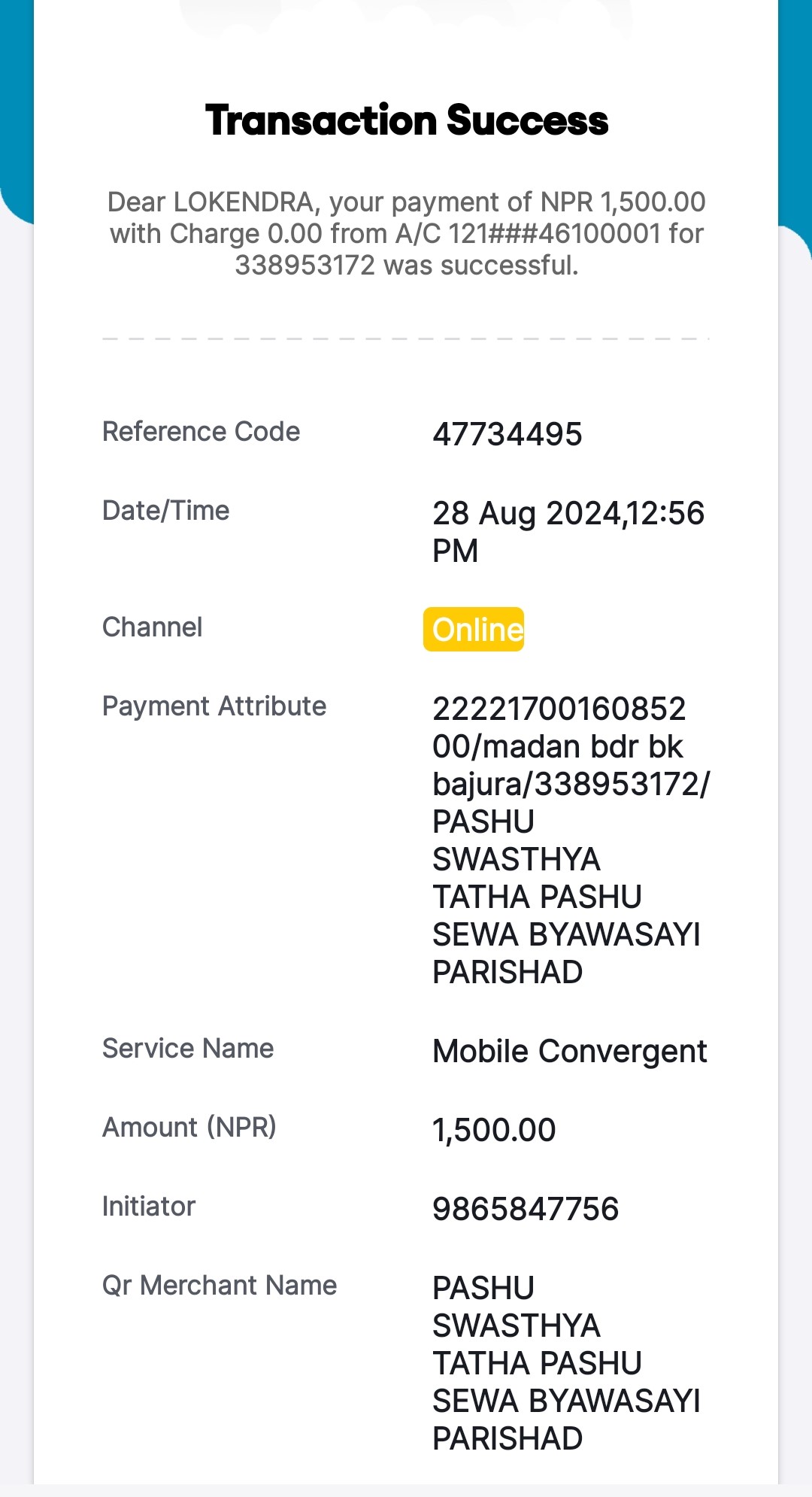Tap the date 28 Aug 2024, 12:56 PM
Screen dimensions: 812x1497
[568, 532]
